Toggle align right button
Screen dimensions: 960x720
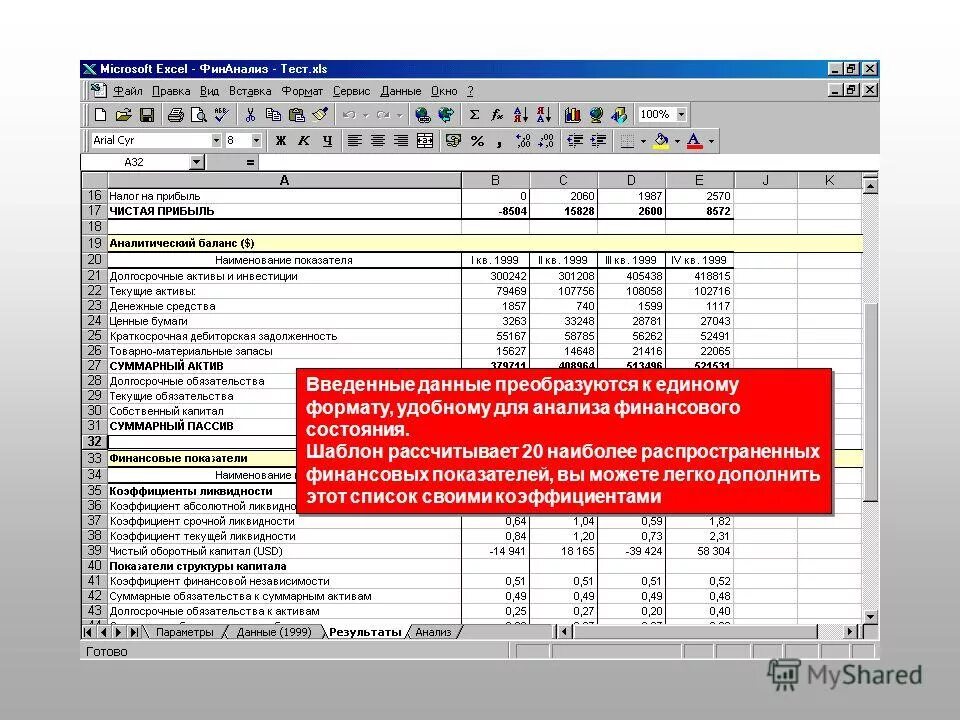[401, 141]
